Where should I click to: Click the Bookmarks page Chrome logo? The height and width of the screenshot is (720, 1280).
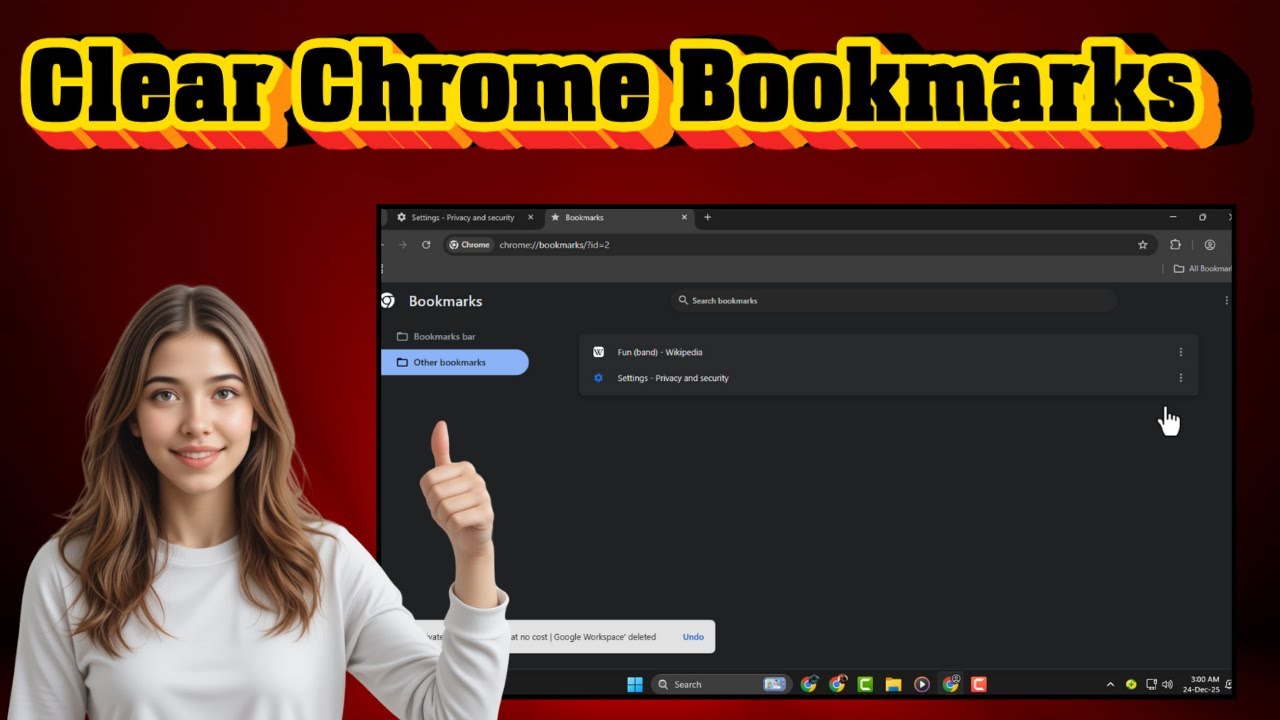tap(388, 301)
